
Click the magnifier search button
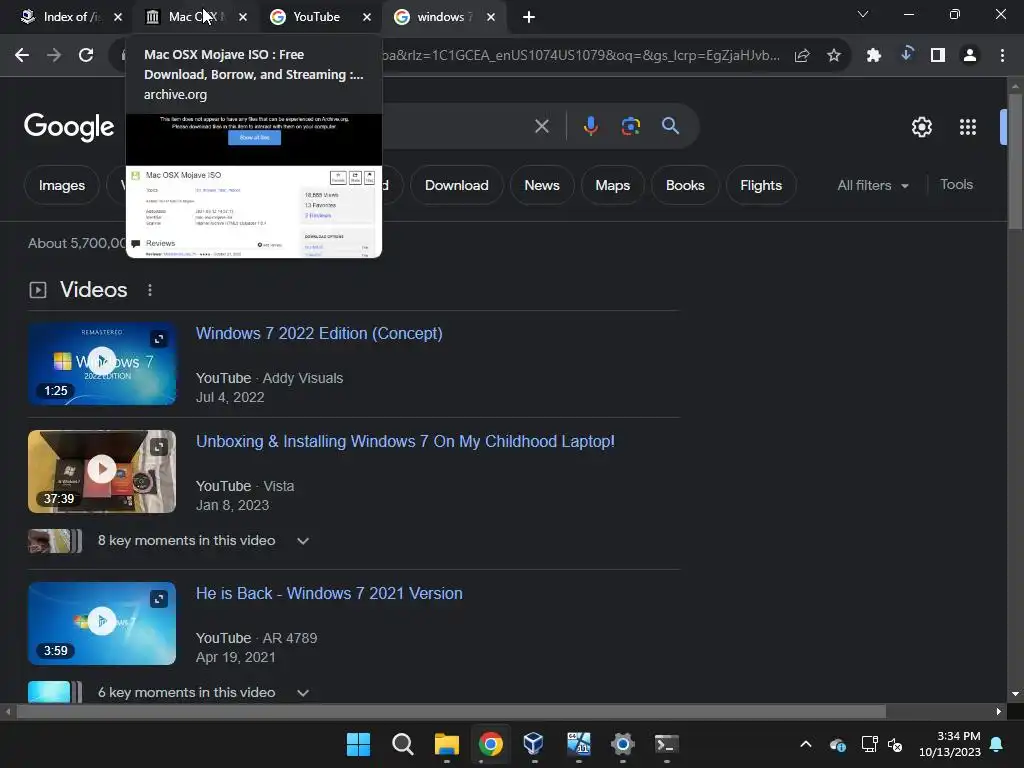670,126
